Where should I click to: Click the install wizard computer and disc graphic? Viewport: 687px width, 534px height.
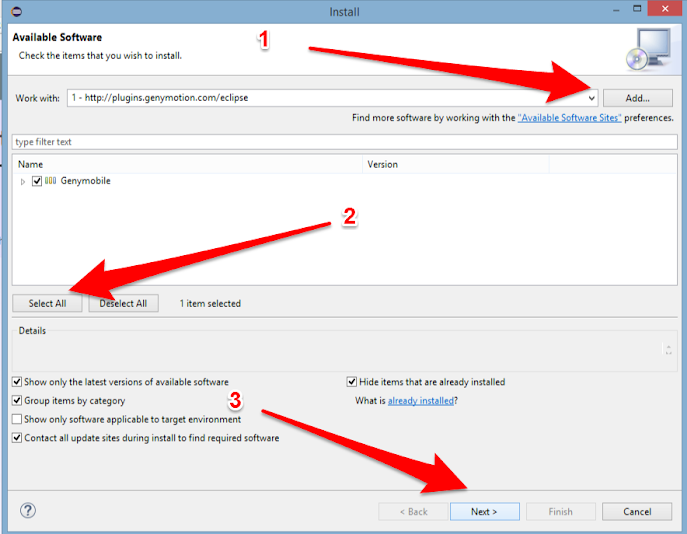click(648, 50)
